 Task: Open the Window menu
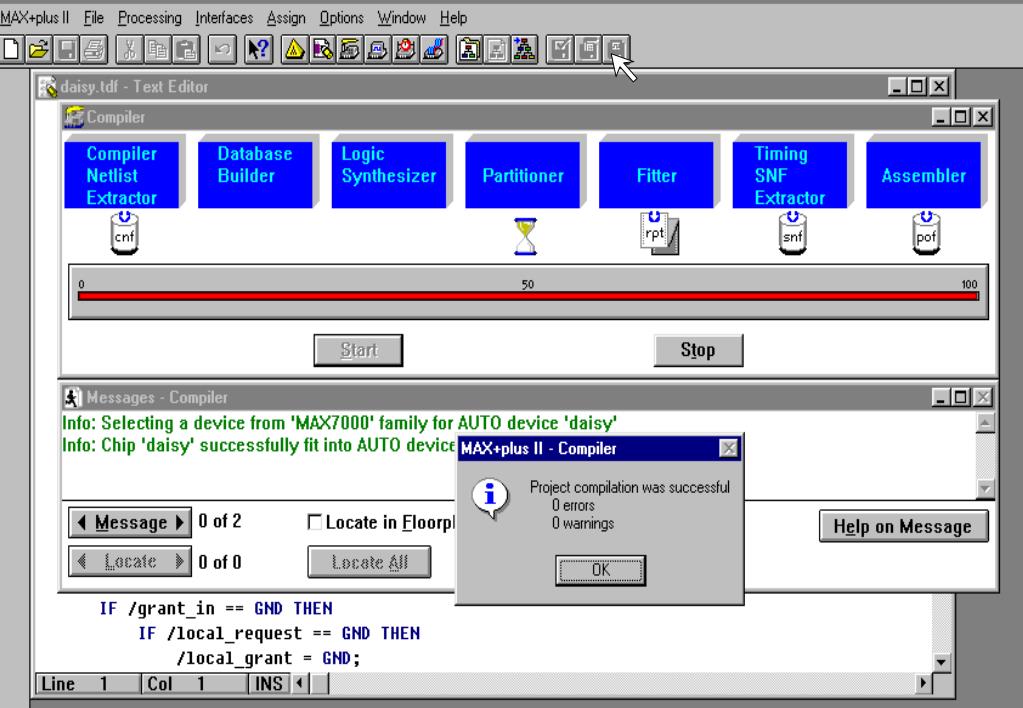(401, 18)
